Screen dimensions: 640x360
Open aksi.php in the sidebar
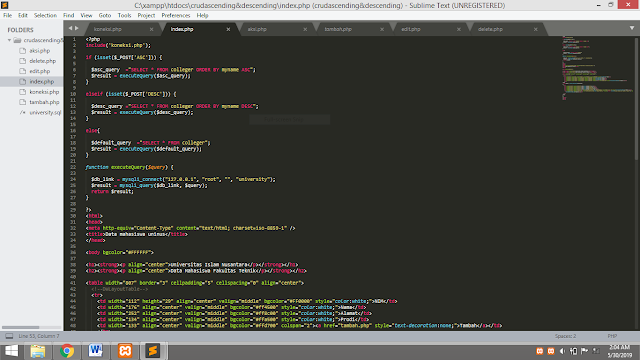pyautogui.click(x=40, y=51)
